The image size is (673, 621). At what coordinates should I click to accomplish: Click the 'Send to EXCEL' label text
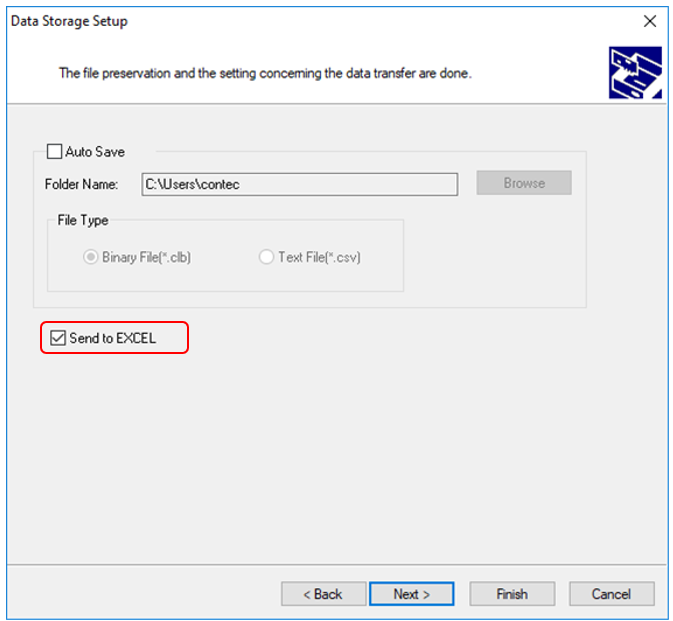coord(113,338)
